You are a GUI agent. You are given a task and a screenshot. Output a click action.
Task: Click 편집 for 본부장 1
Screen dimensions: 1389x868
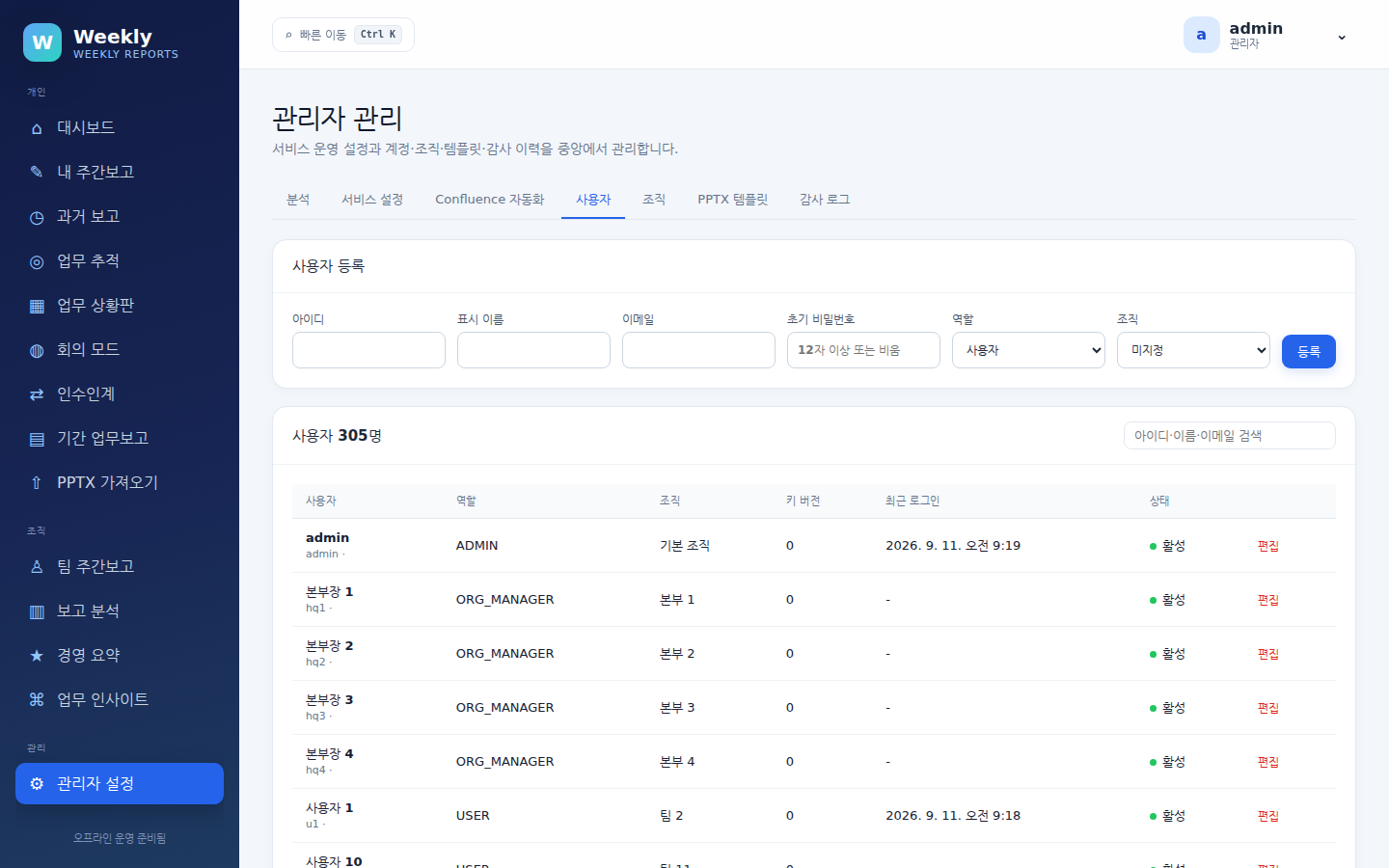tap(1268, 600)
